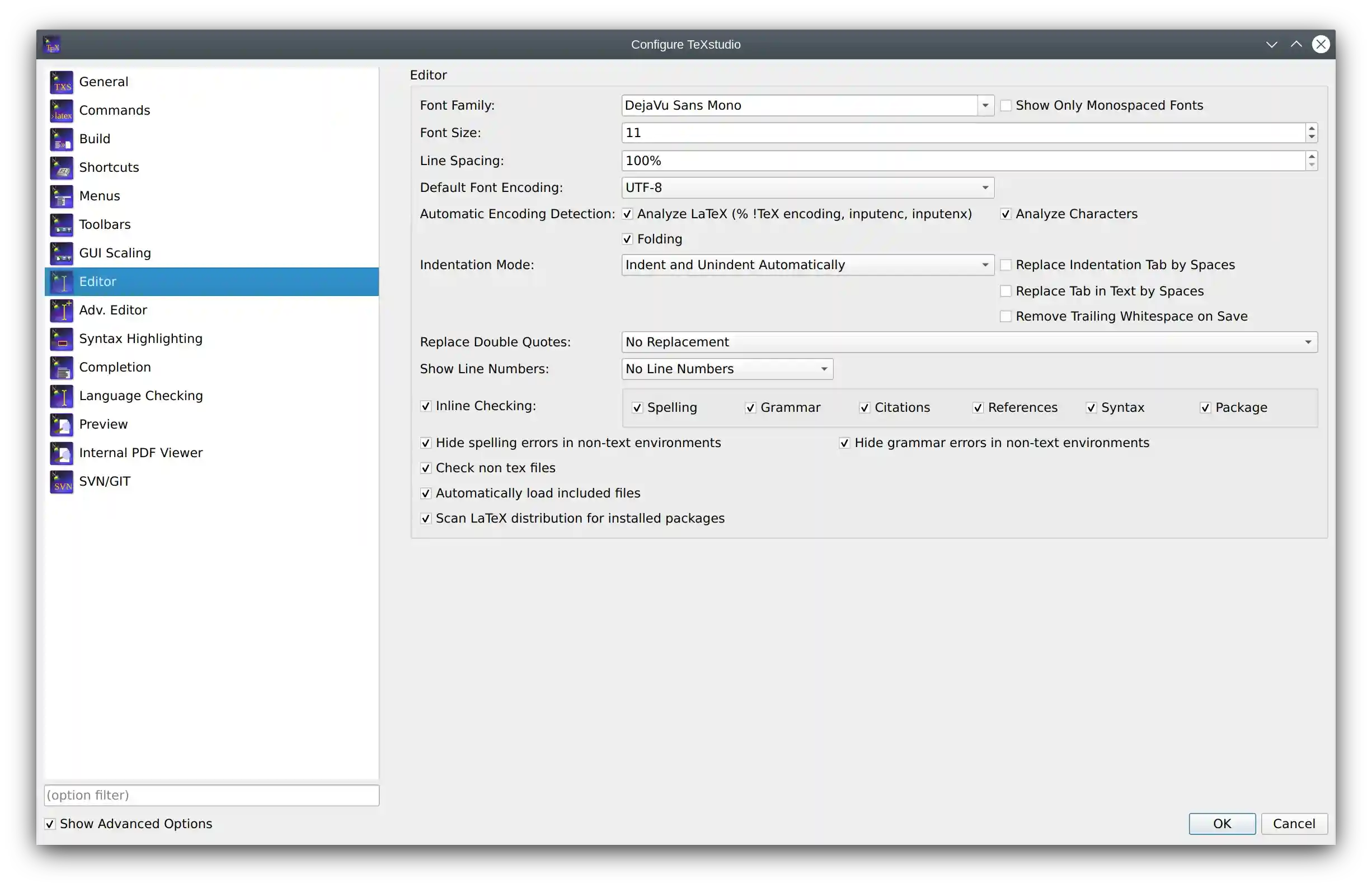Image resolution: width=1372 pixels, height=888 pixels.
Task: Click the GUI Scaling icon
Action: pos(62,253)
